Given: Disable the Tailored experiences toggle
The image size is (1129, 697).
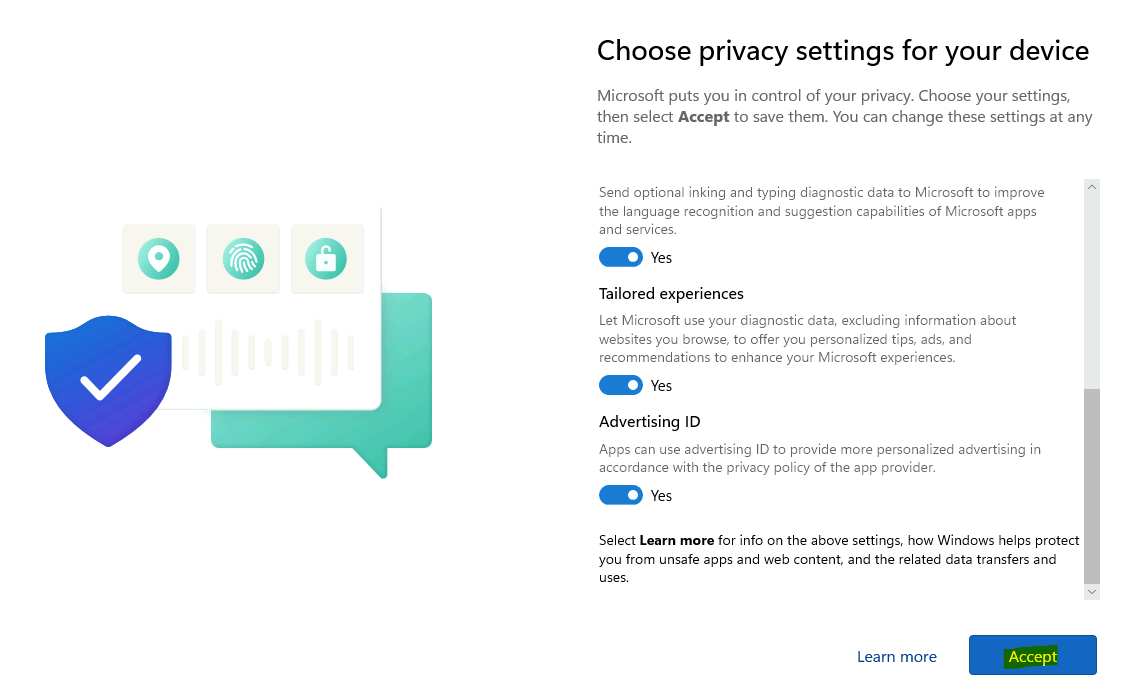Looking at the screenshot, I should 621,385.
